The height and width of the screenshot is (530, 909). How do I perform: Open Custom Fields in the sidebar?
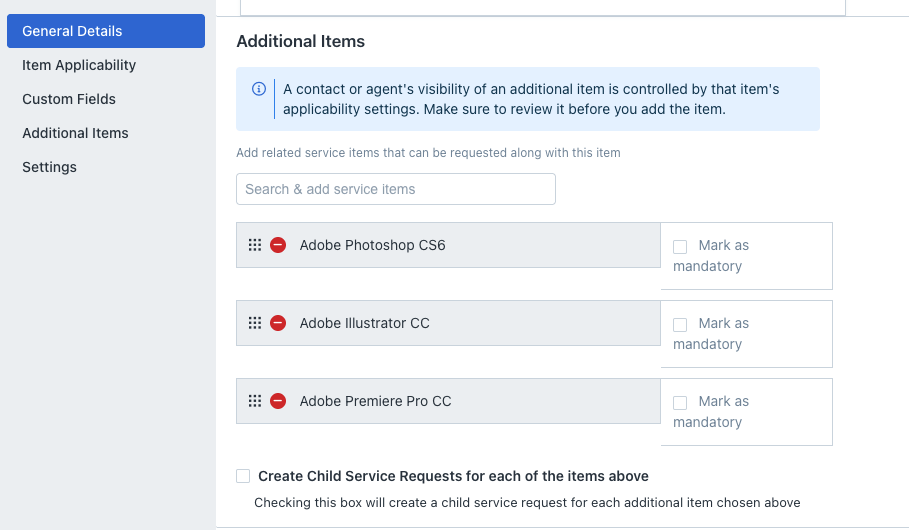coord(69,99)
